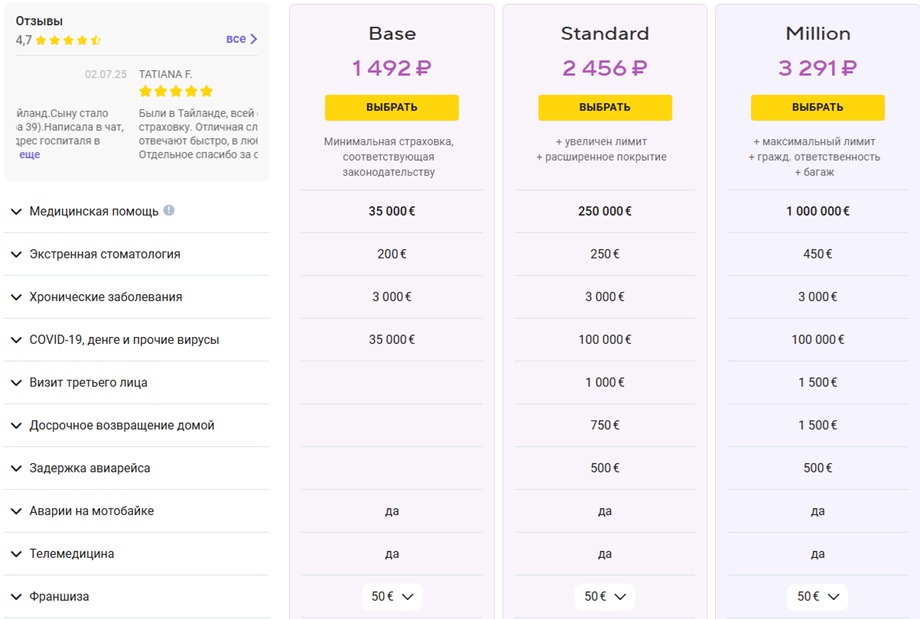Expand the Визит третьего лица row
Viewport: 920px width, 619px height.
[x=136, y=383]
